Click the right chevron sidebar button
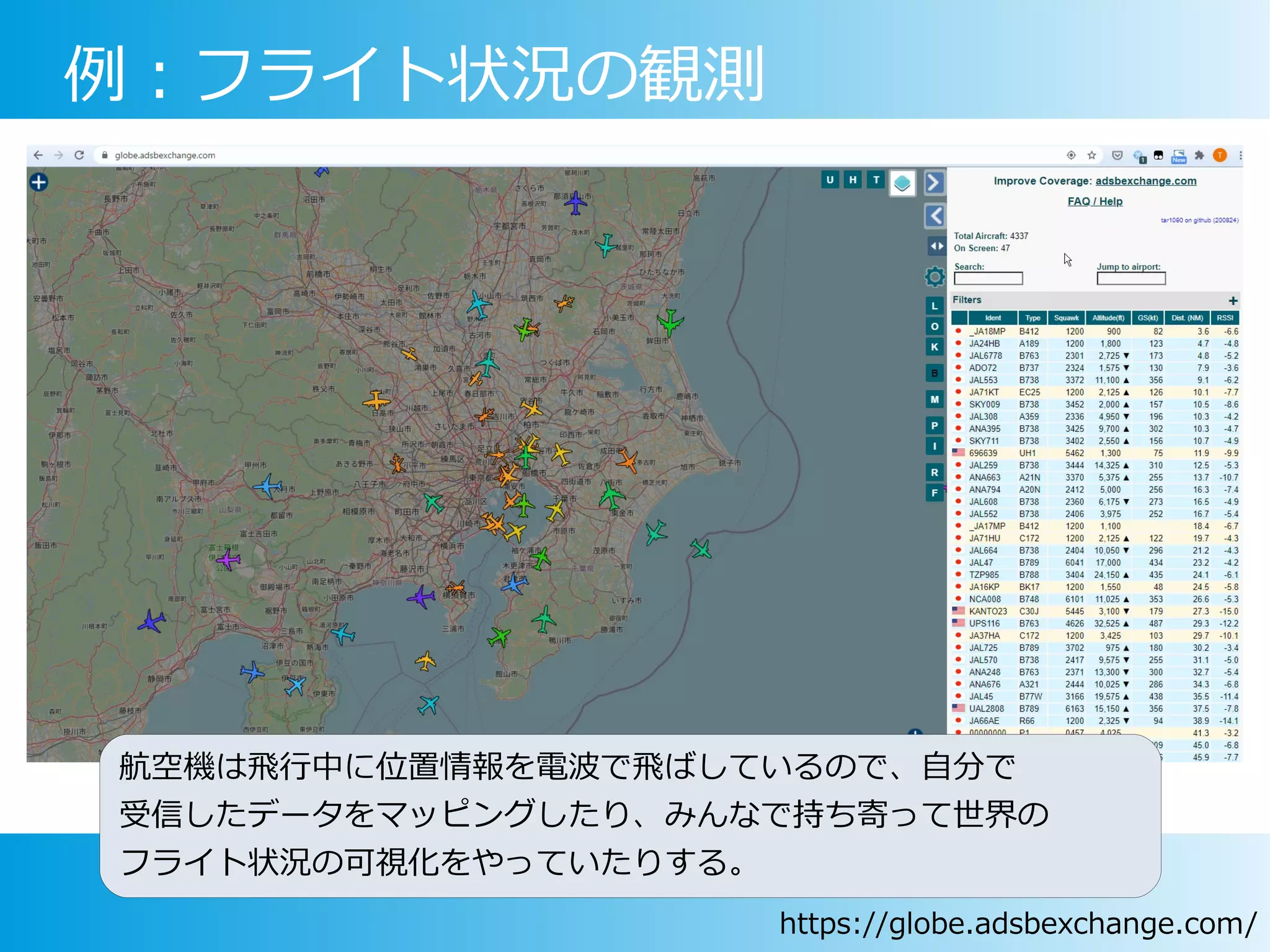 pyautogui.click(x=935, y=182)
